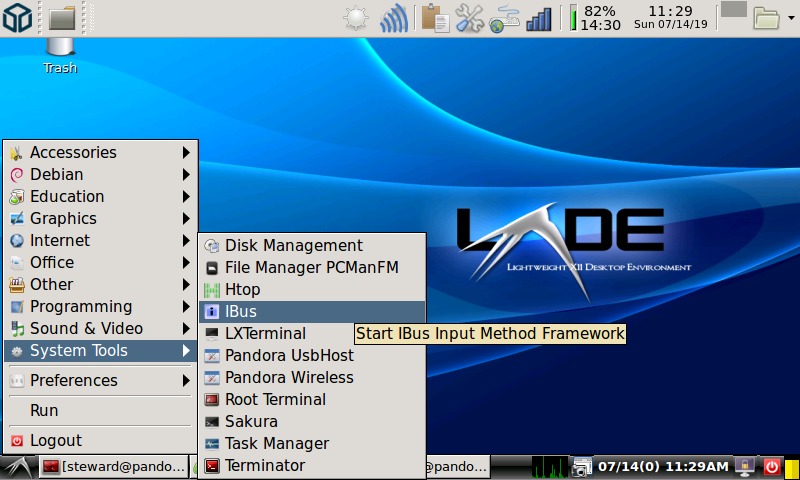Click the Sound & Video category icon
Image resolution: width=800 pixels, height=480 pixels.
click(x=17, y=329)
